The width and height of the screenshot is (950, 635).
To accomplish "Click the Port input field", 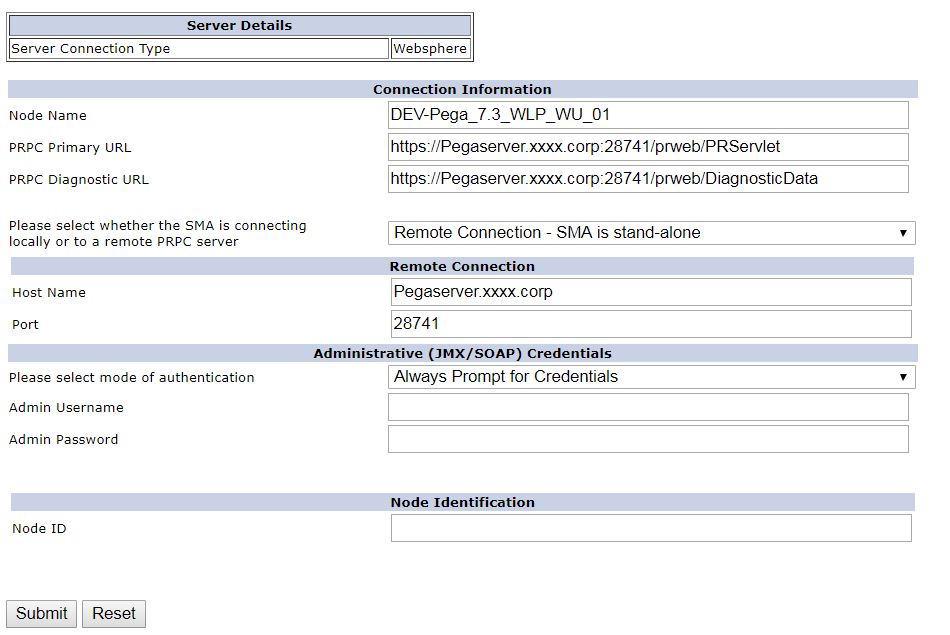I will [651, 324].
